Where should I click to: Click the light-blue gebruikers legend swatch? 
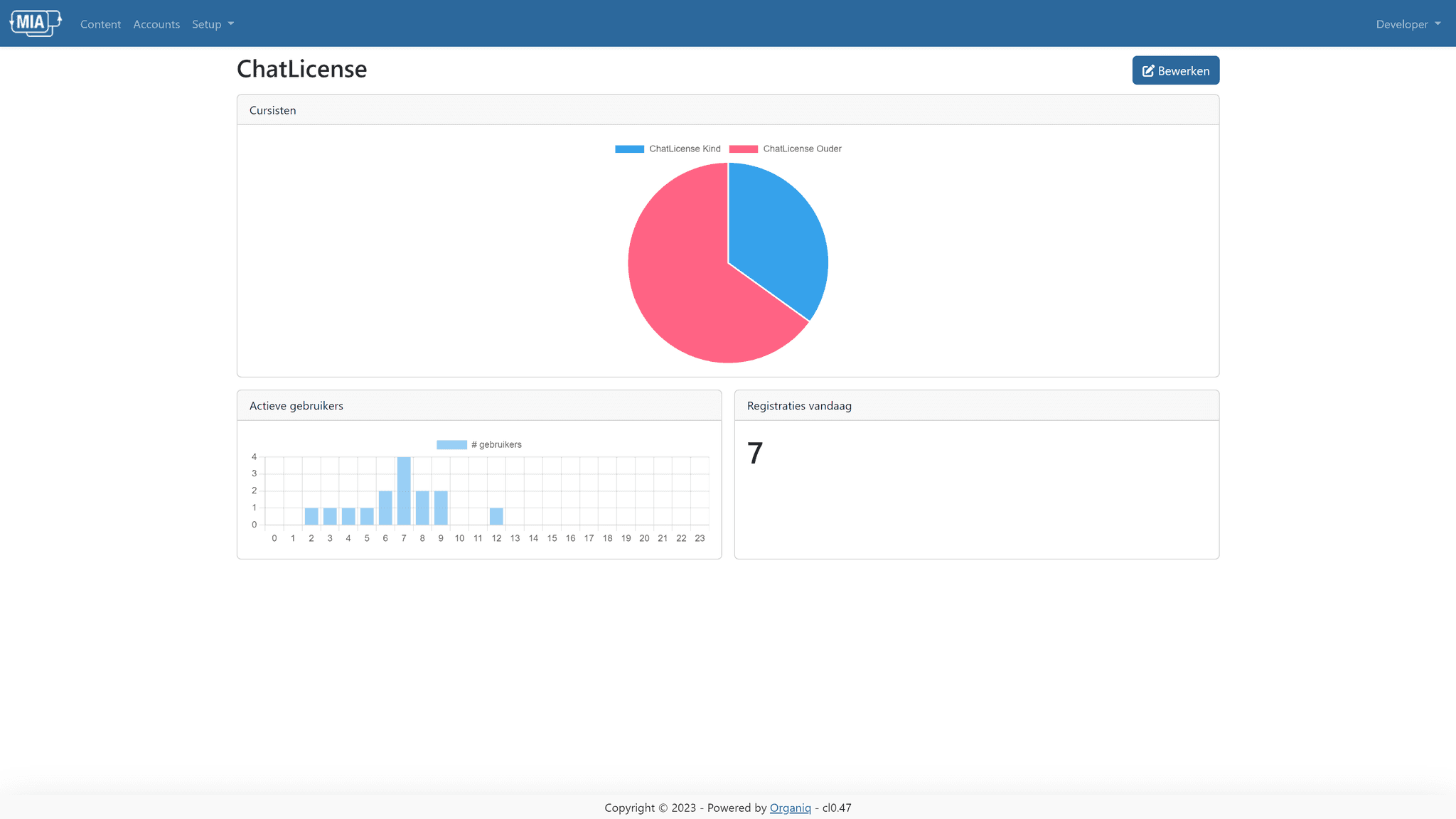pyautogui.click(x=451, y=444)
